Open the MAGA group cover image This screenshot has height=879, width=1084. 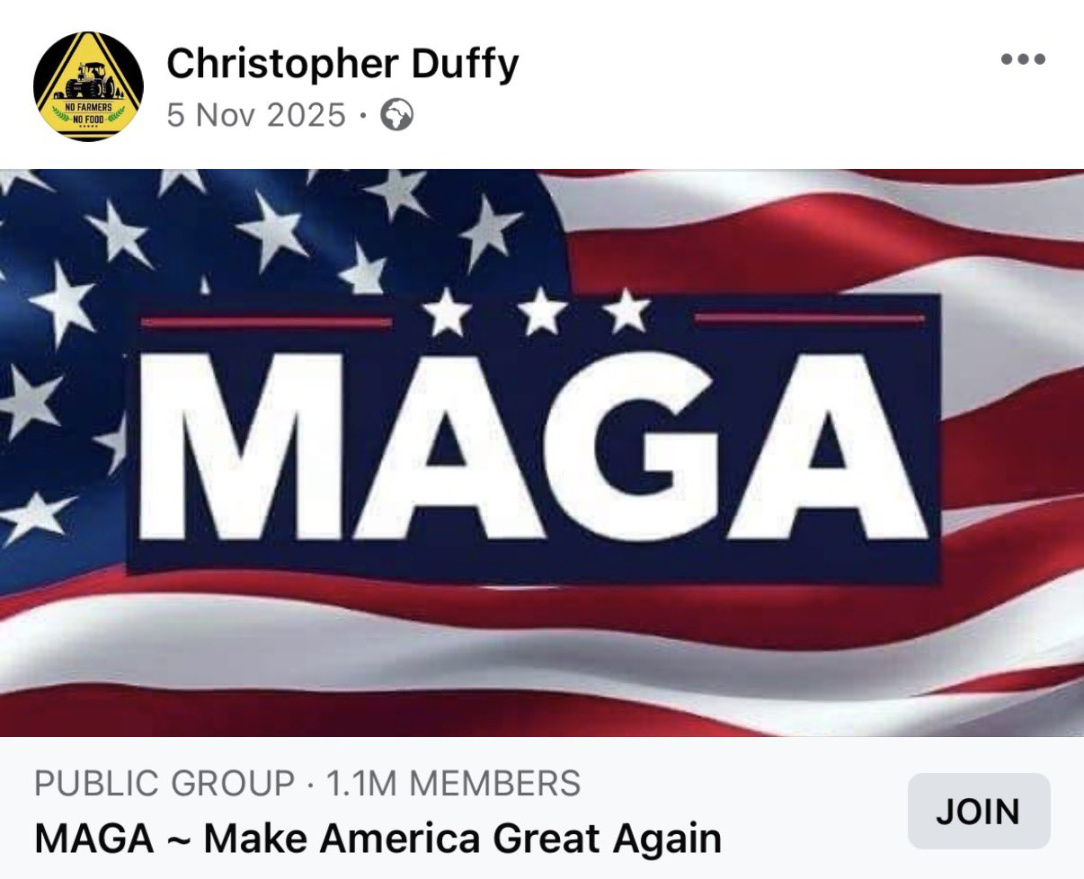click(x=542, y=453)
